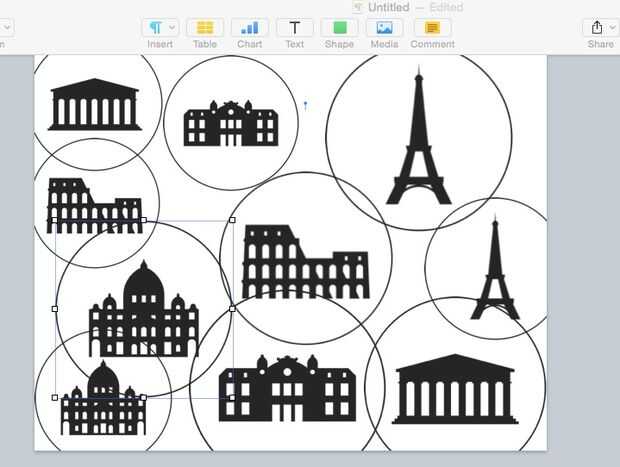
Task: Select the small Colosseum silhouette
Action: (95, 206)
